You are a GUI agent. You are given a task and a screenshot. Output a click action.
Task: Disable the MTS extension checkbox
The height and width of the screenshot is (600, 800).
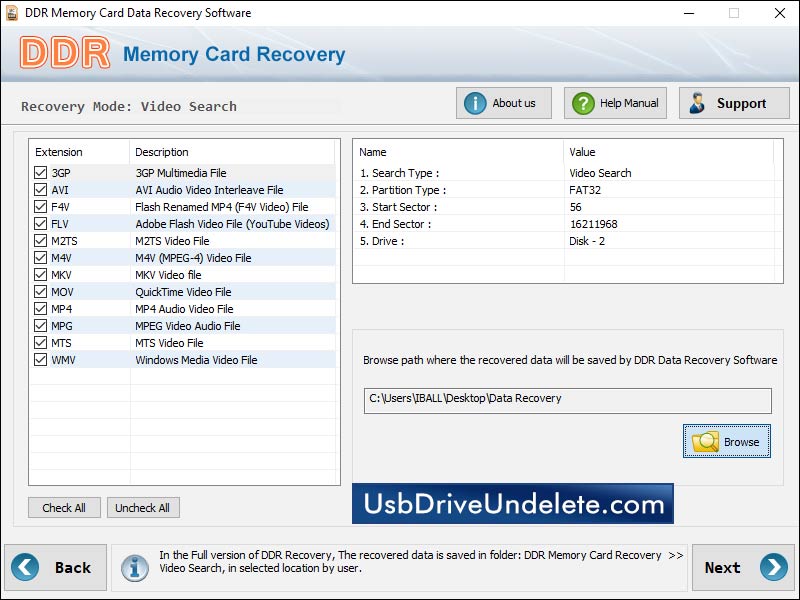pyautogui.click(x=40, y=342)
